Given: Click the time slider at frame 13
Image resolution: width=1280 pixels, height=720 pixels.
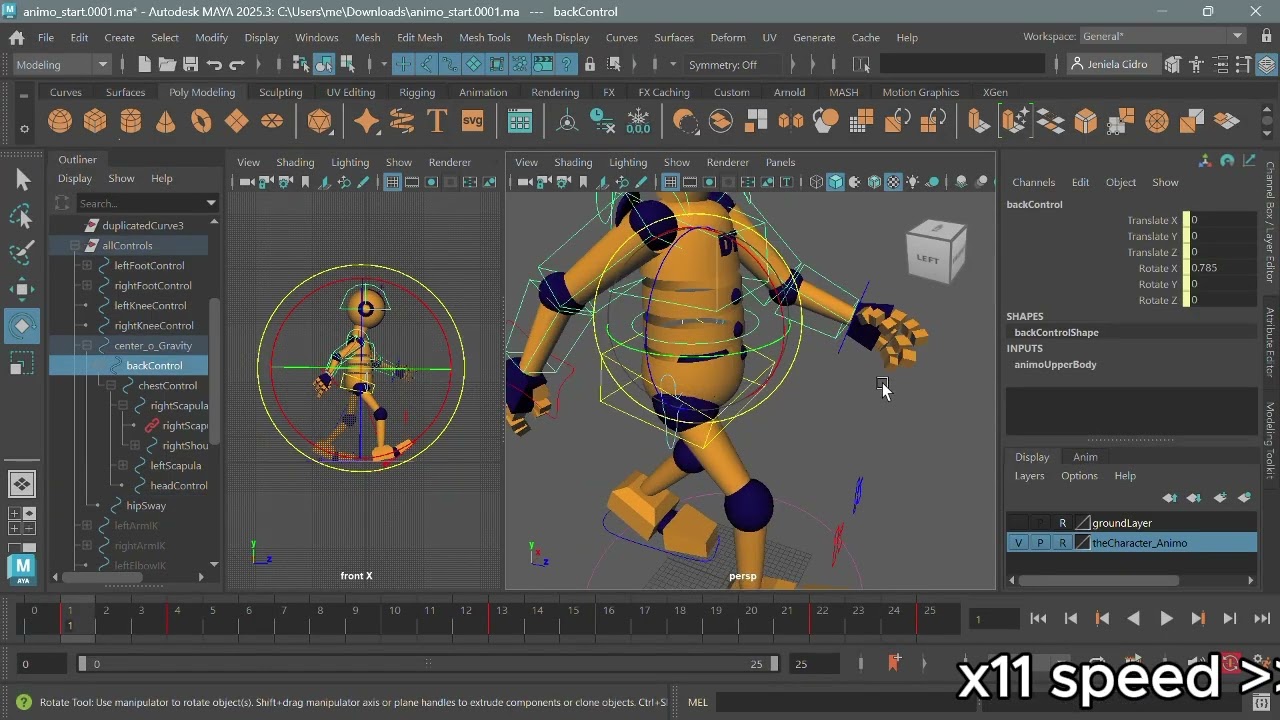Looking at the screenshot, I should click(501, 619).
